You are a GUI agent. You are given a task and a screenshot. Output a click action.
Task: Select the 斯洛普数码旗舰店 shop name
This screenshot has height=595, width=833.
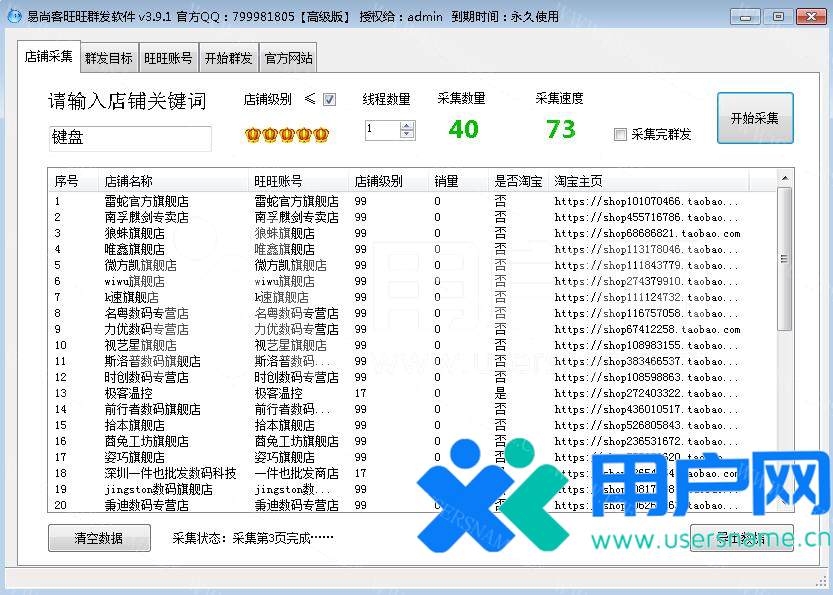(x=152, y=361)
